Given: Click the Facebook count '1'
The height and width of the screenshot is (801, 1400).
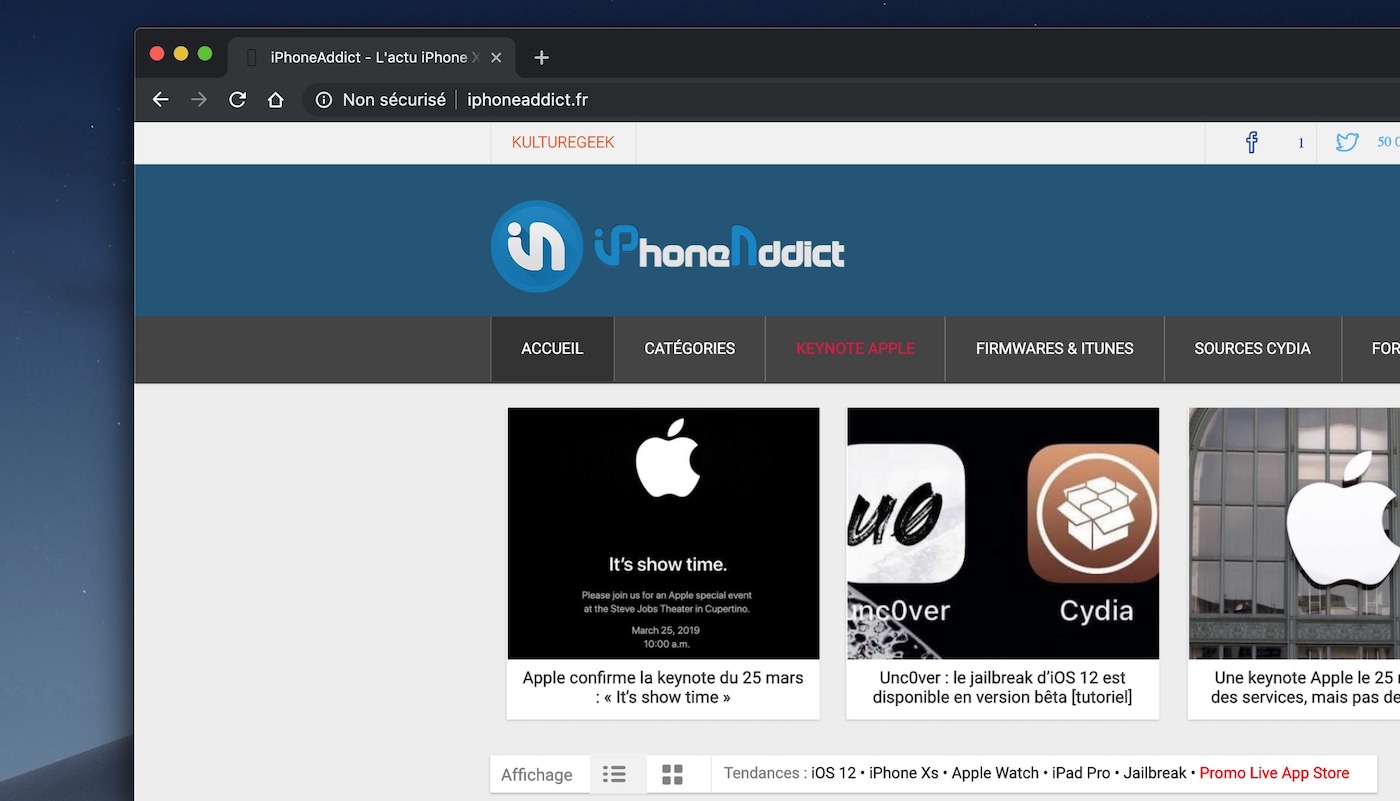Looking at the screenshot, I should coord(1301,143).
